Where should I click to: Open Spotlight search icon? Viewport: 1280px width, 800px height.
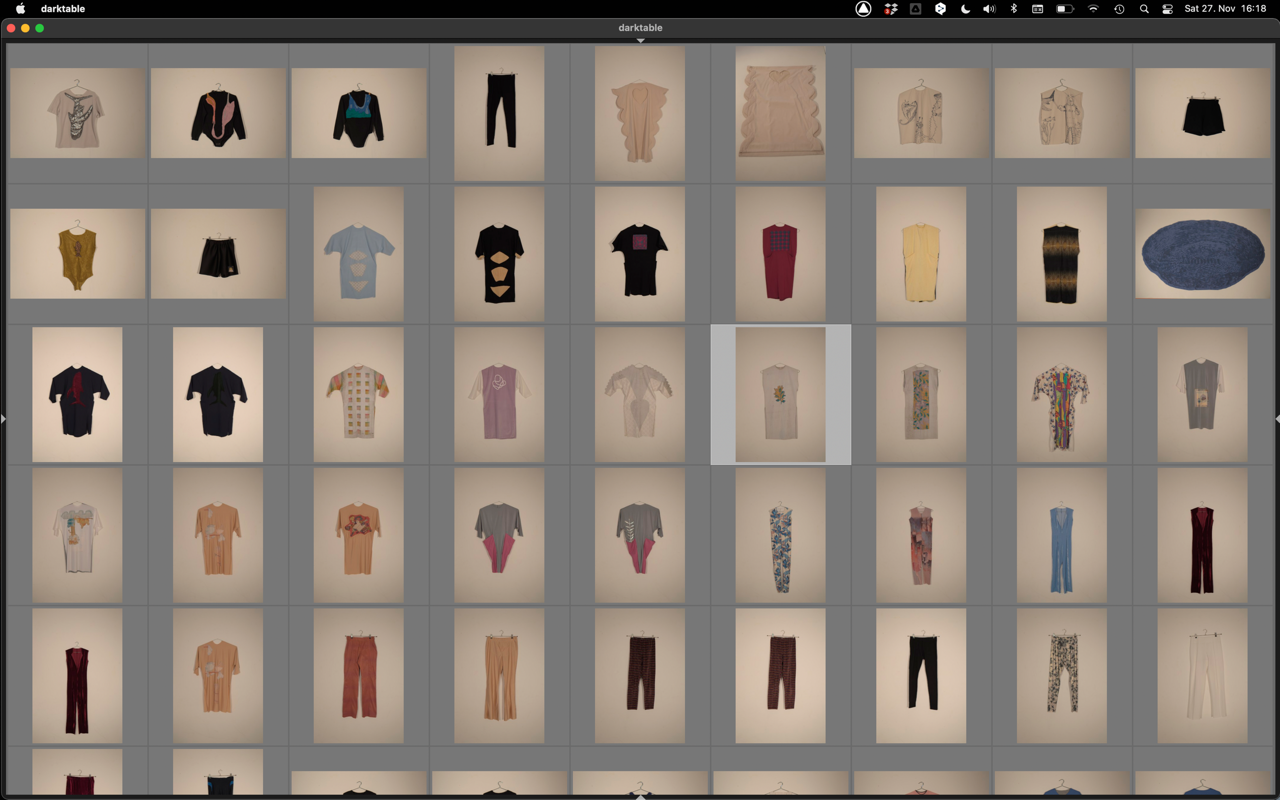(1144, 9)
